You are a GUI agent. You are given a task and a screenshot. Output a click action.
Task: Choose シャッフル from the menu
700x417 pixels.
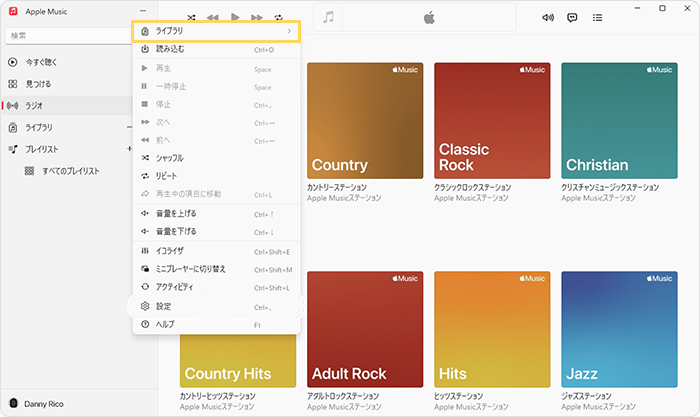coord(216,158)
